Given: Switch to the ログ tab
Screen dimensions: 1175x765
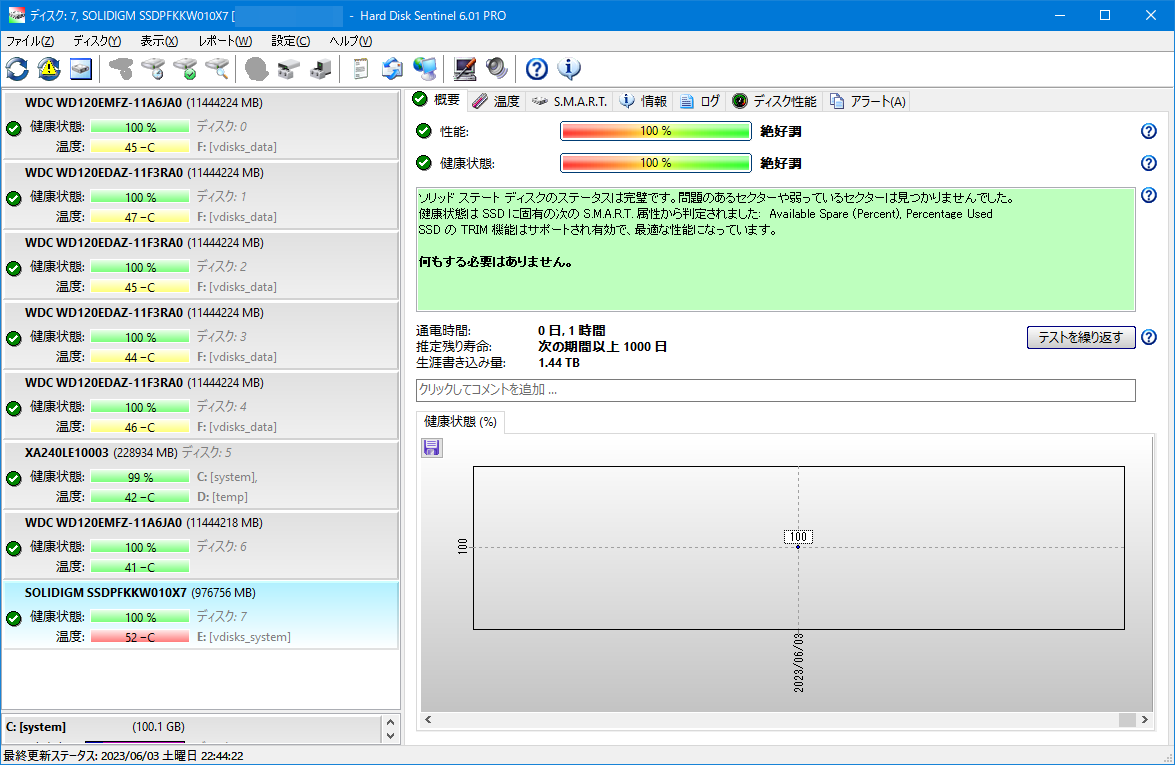Looking at the screenshot, I should click(x=700, y=101).
